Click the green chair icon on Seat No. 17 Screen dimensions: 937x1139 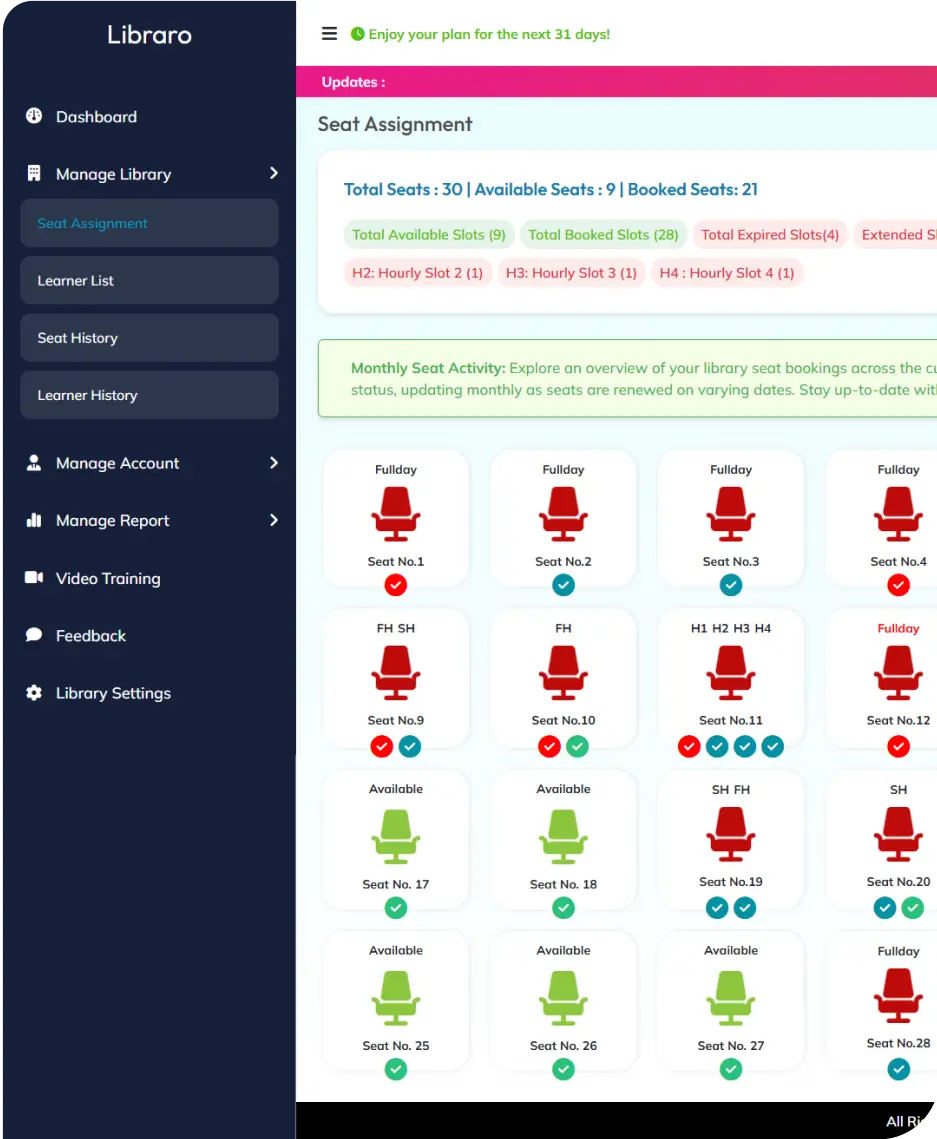(396, 835)
